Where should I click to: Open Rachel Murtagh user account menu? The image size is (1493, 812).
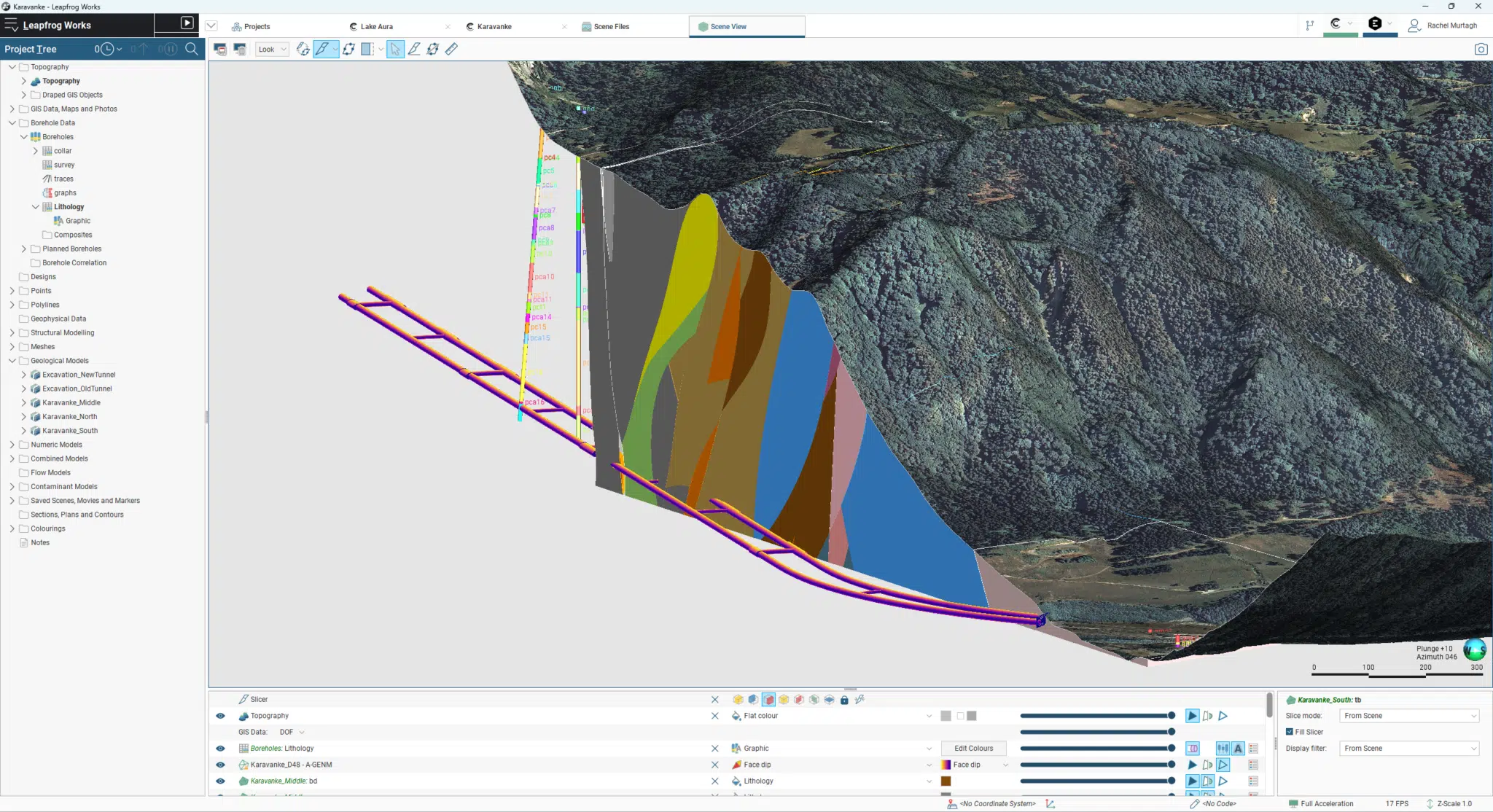point(1443,26)
